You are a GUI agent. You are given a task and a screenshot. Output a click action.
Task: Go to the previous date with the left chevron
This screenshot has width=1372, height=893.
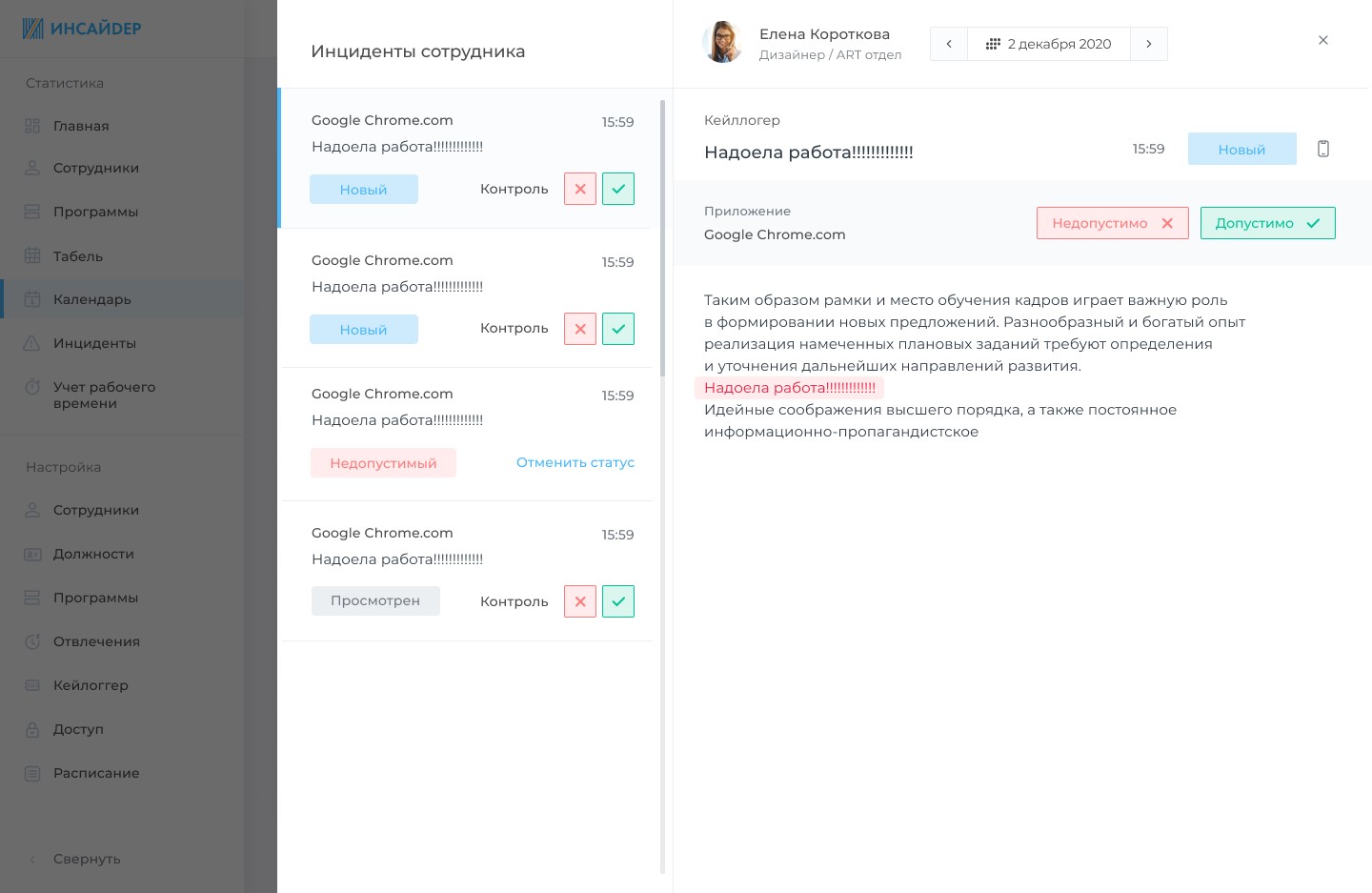coord(949,44)
